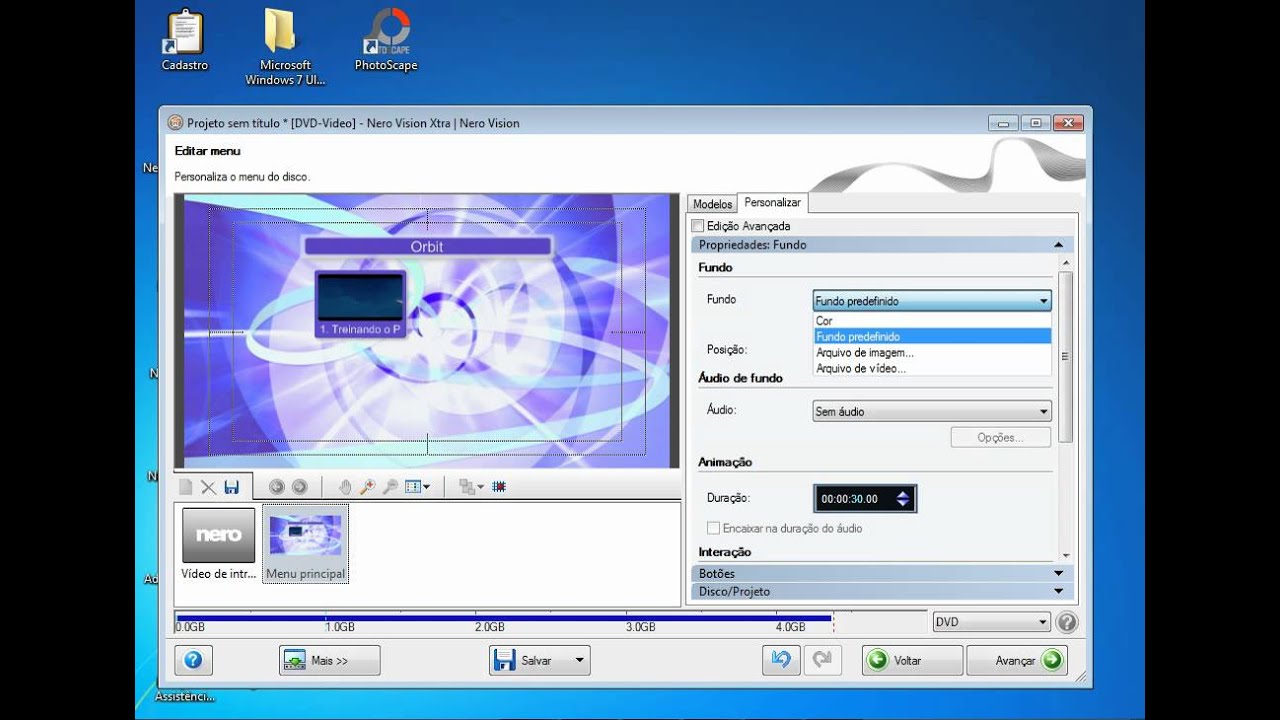Open the Cadastro desktop shortcut

point(185,40)
